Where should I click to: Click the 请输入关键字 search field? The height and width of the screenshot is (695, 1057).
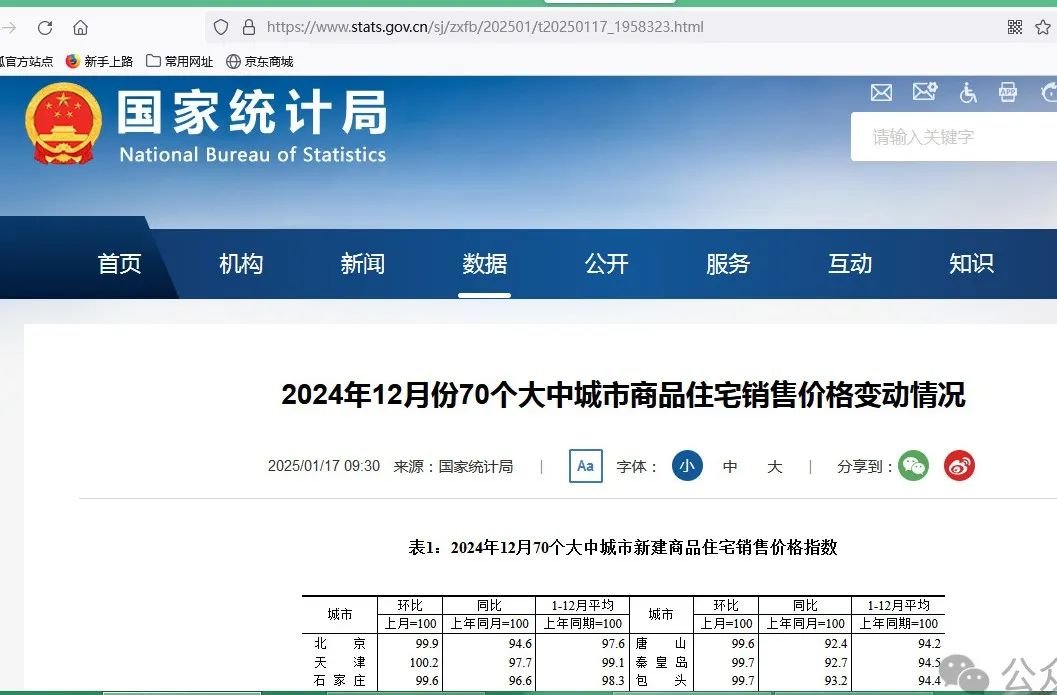tap(950, 137)
